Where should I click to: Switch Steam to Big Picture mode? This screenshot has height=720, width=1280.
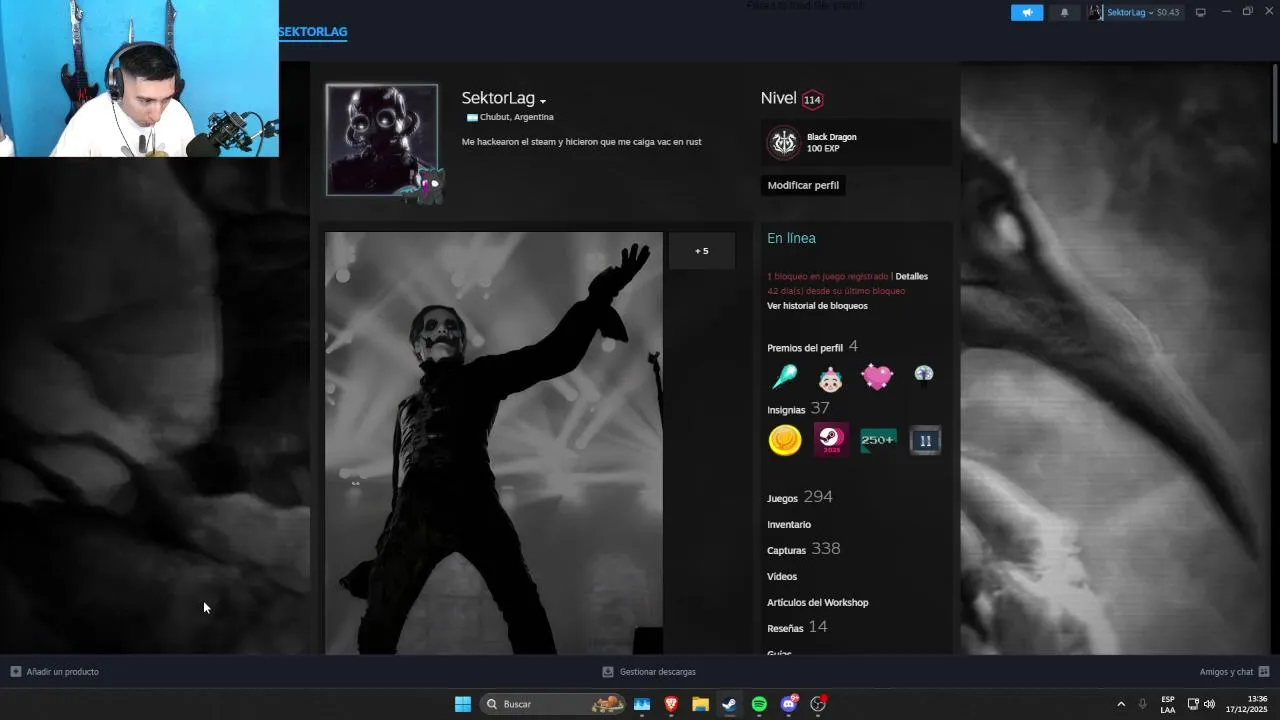click(x=1201, y=12)
